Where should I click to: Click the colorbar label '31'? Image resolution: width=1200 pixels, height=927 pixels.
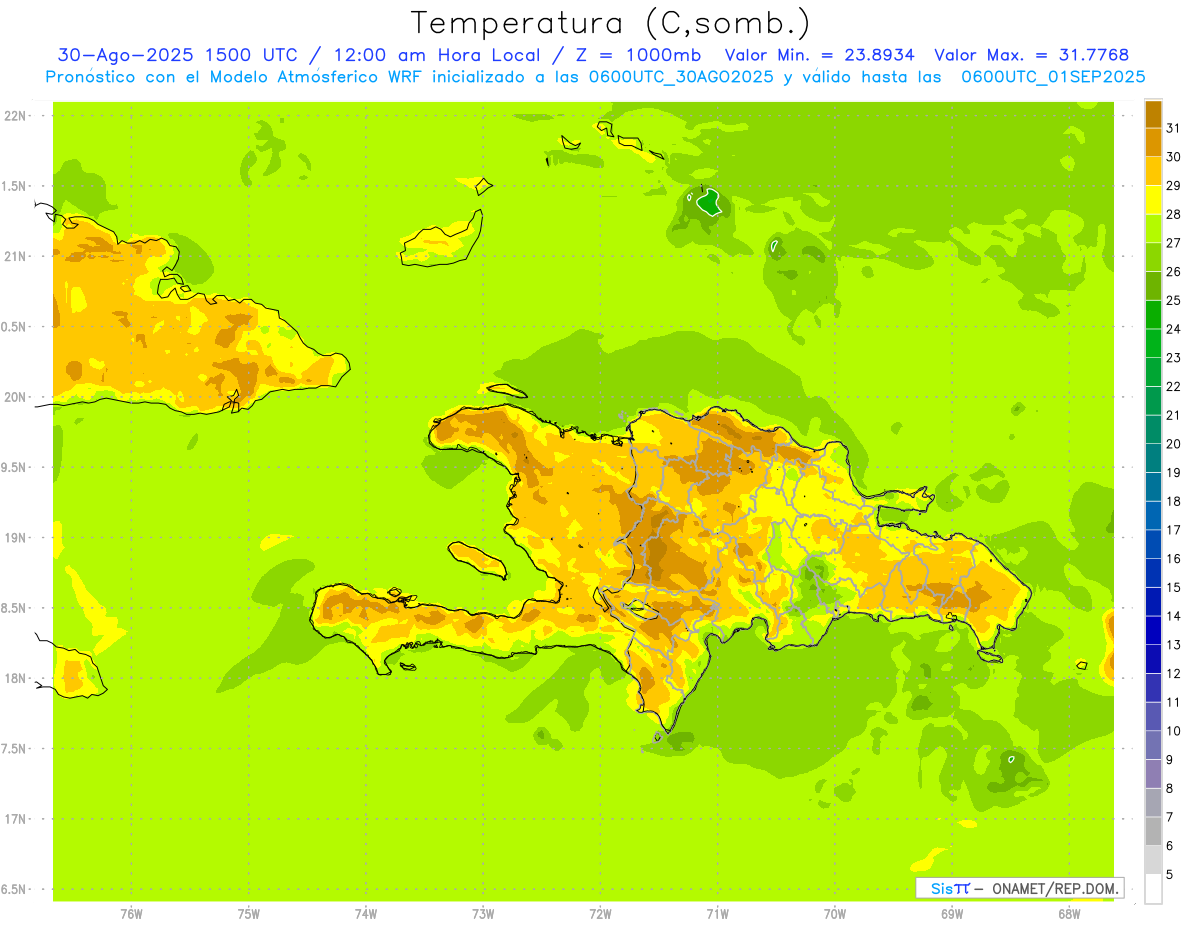(1174, 128)
